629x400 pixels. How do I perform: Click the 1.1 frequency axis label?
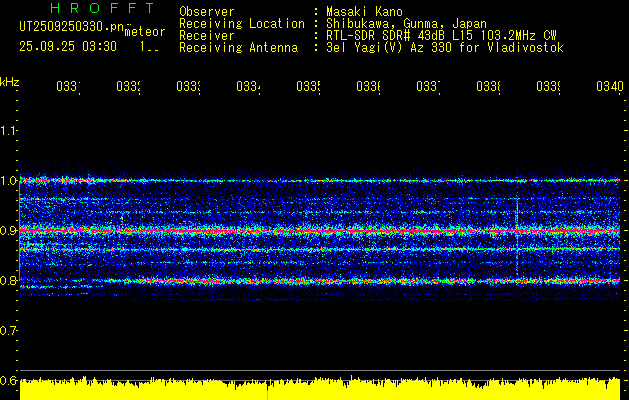point(8,130)
